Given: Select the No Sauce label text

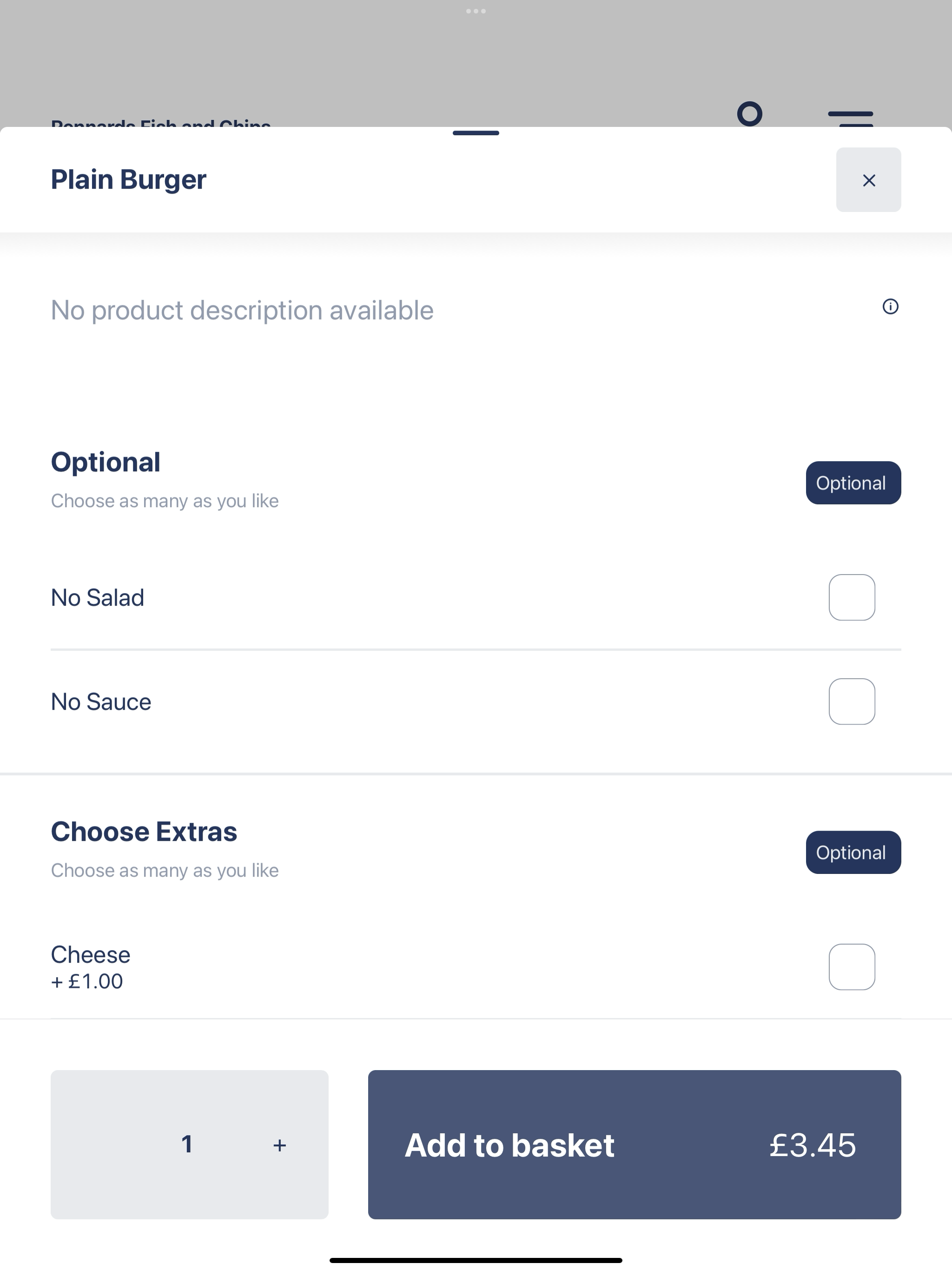Looking at the screenshot, I should [x=101, y=701].
